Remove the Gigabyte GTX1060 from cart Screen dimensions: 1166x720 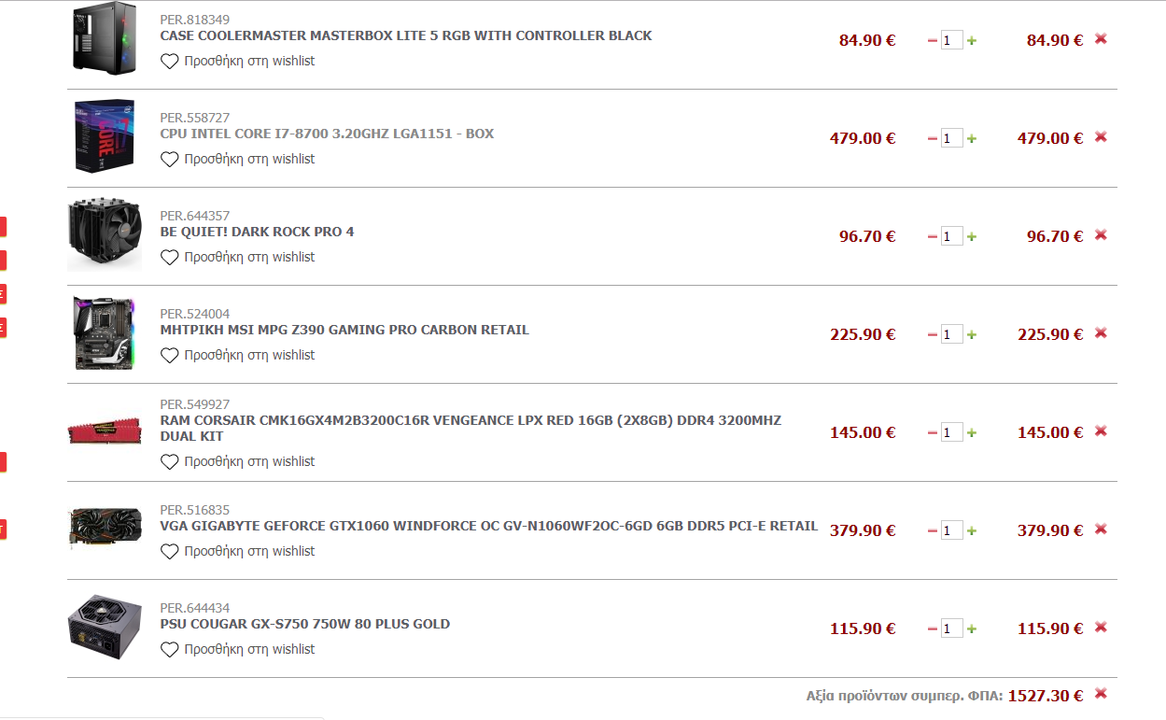point(1101,529)
